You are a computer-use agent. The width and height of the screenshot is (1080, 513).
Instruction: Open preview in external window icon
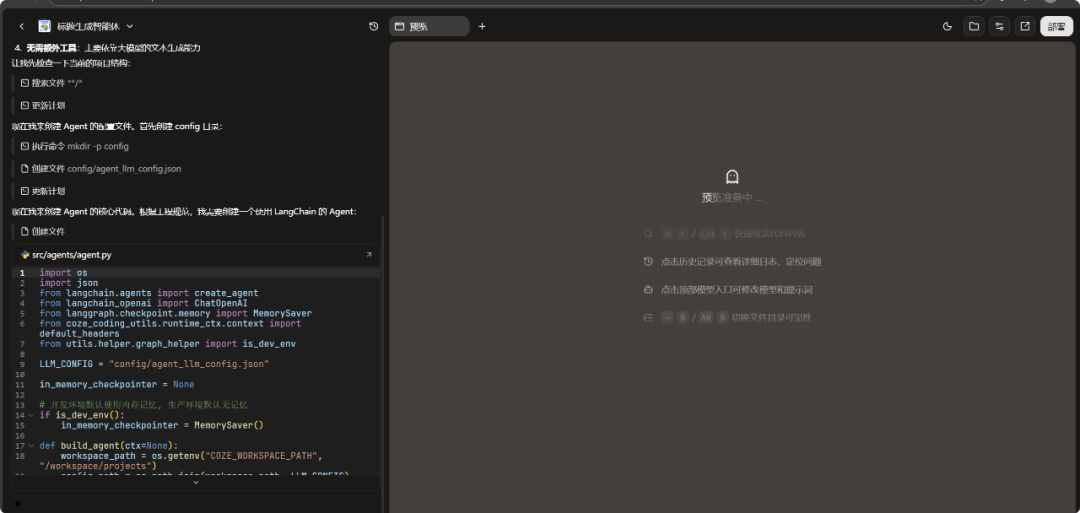(1025, 26)
